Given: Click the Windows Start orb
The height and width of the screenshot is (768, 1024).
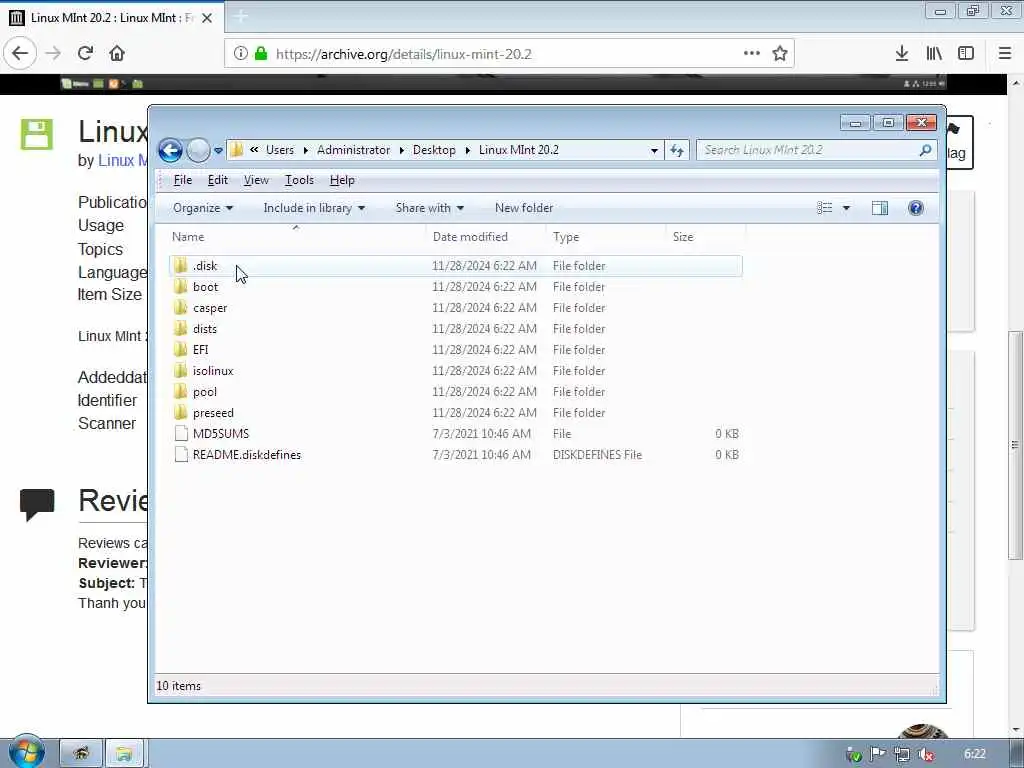Looking at the screenshot, I should [x=26, y=752].
